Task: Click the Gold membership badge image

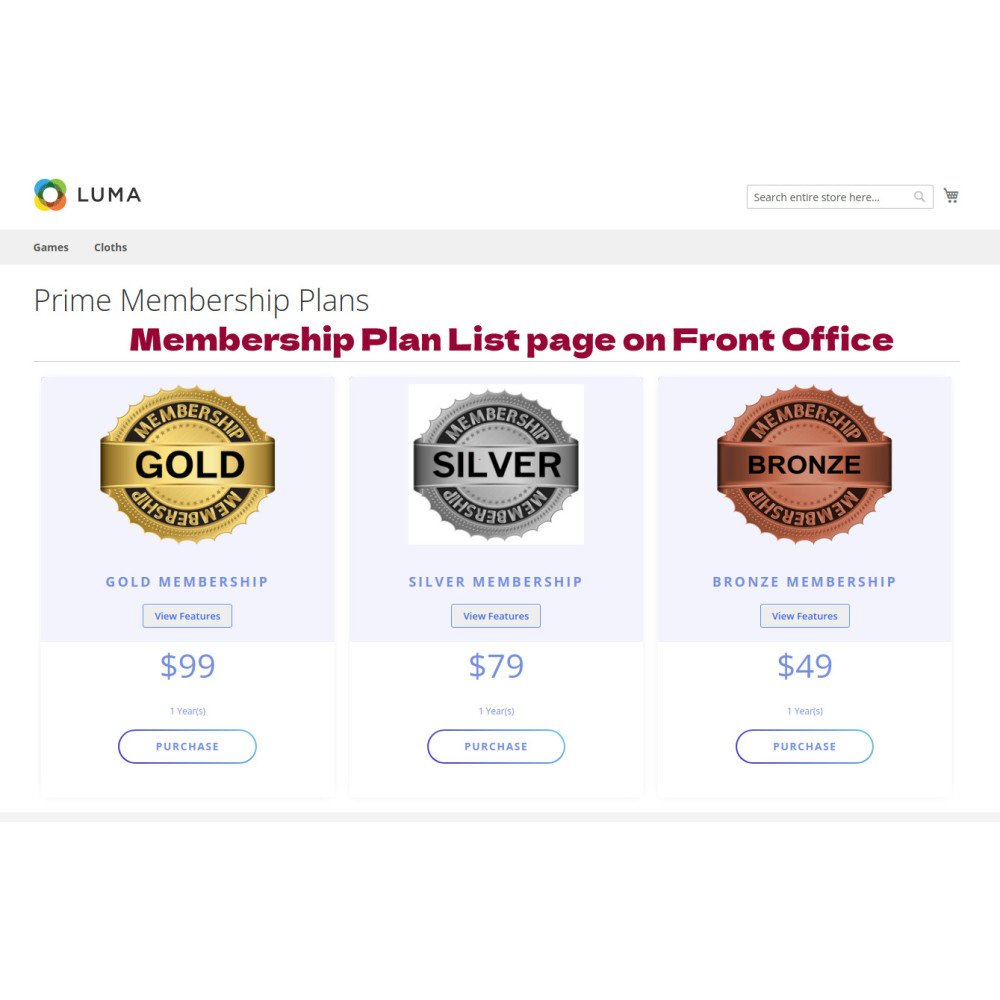Action: tap(188, 464)
